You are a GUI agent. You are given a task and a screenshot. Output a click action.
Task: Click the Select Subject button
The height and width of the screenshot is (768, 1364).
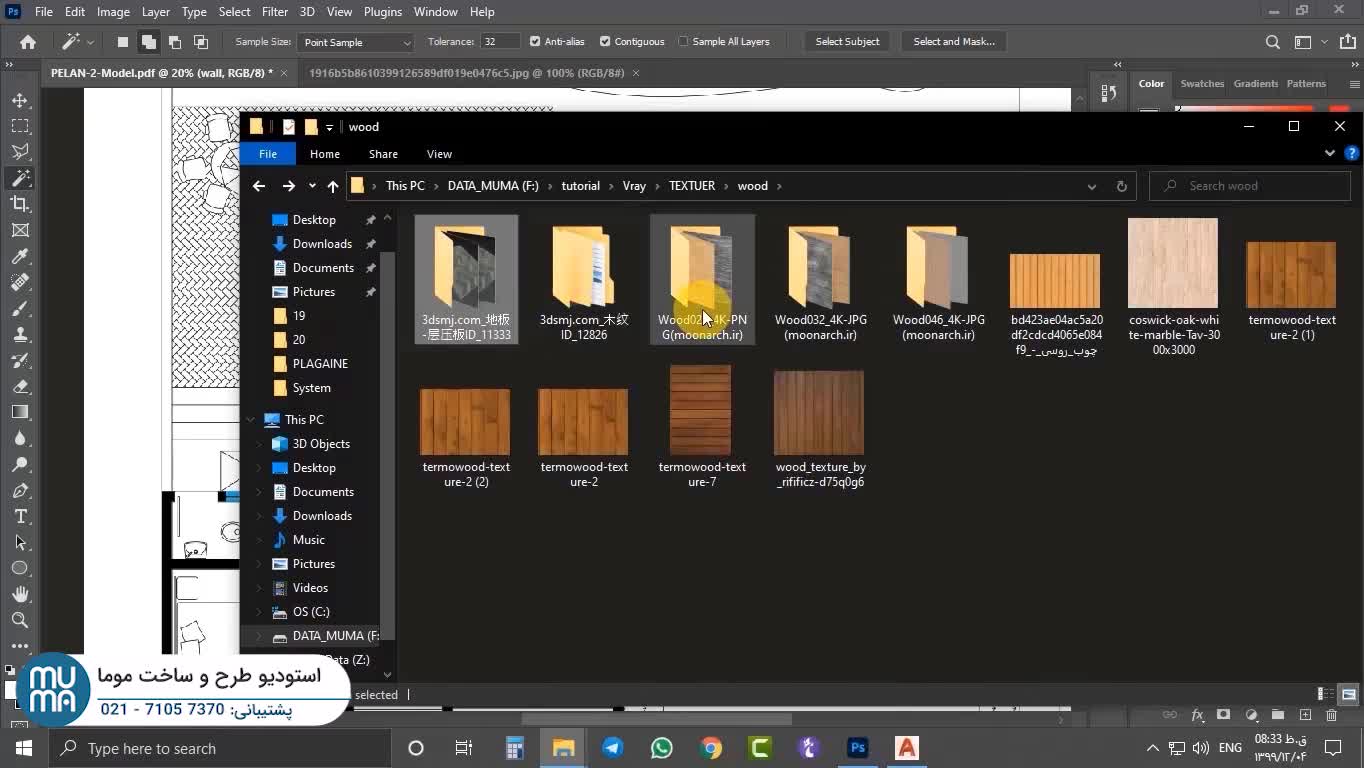tap(847, 42)
